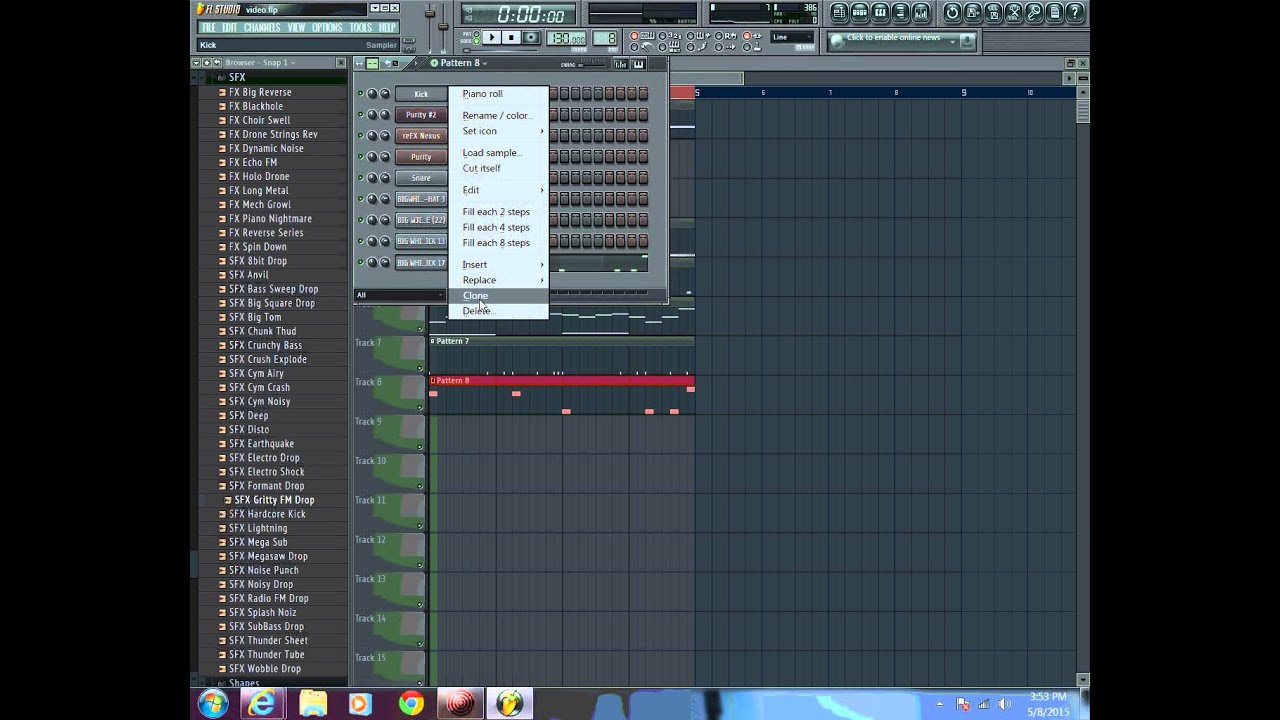Arm recording with the record button
Screen dimensions: 1280x720
(x=531, y=37)
